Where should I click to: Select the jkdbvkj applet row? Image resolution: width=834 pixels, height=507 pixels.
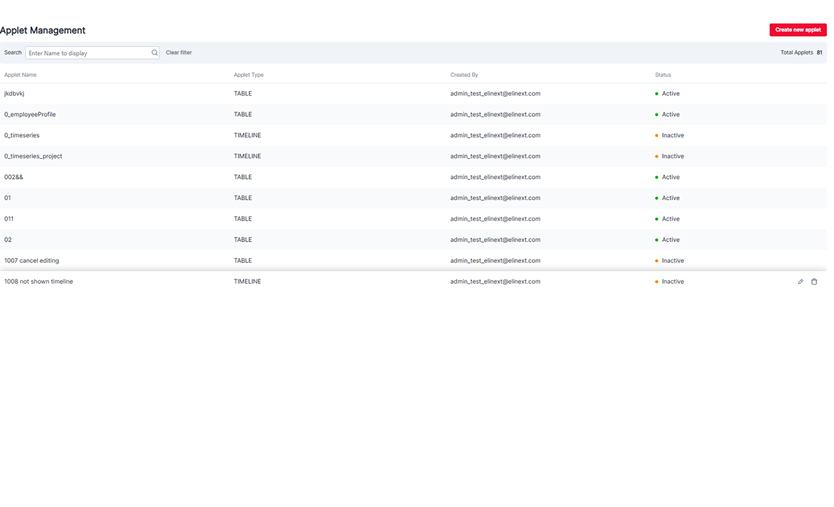[14, 94]
